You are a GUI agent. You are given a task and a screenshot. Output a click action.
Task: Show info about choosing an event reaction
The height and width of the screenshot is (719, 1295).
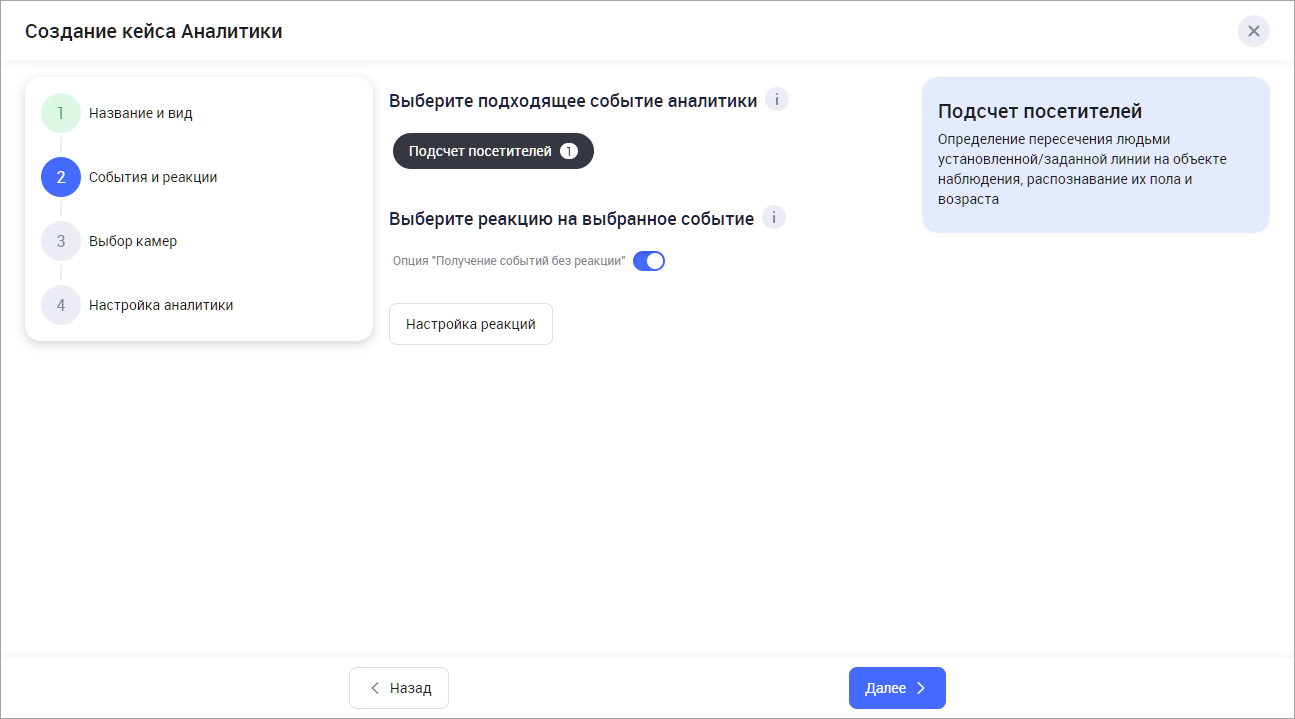pos(774,218)
